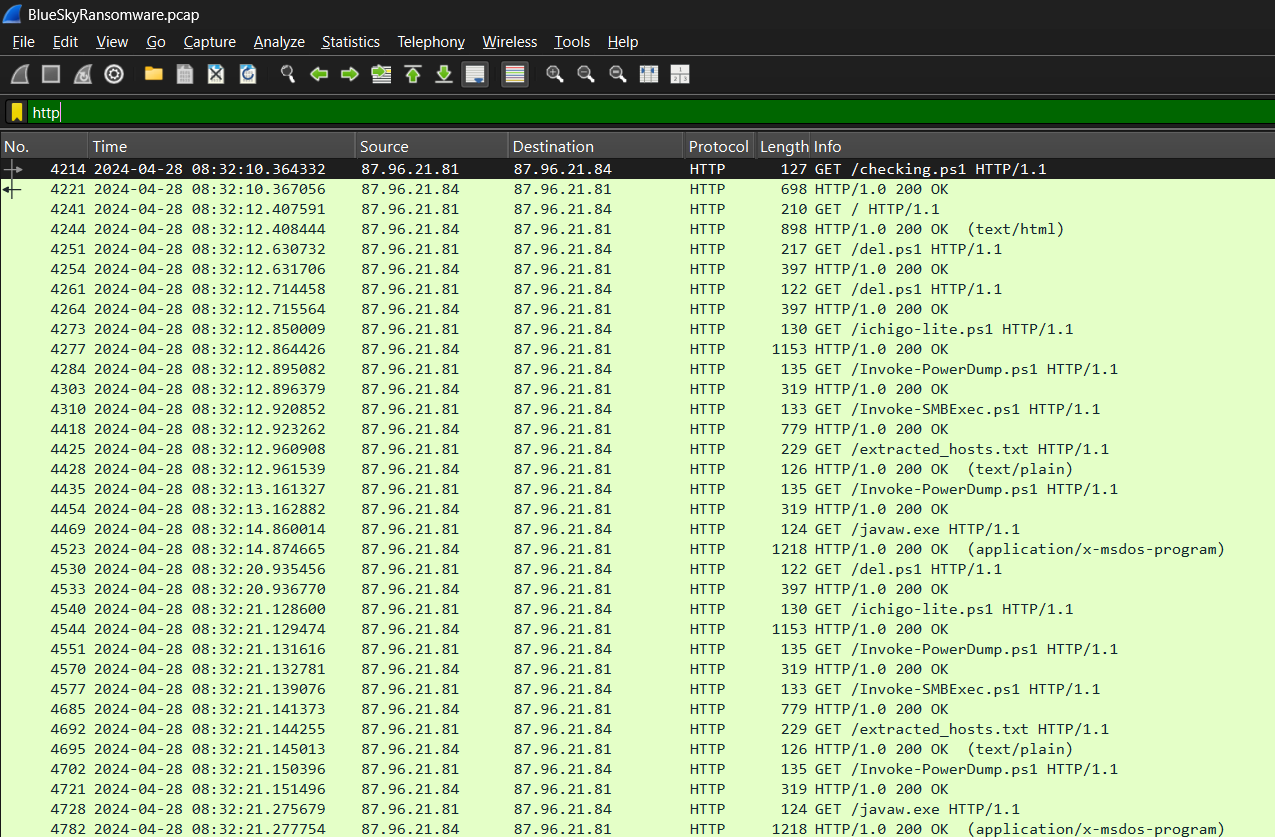Open the View menu
Viewport: 1275px width, 837px height.
click(x=112, y=42)
